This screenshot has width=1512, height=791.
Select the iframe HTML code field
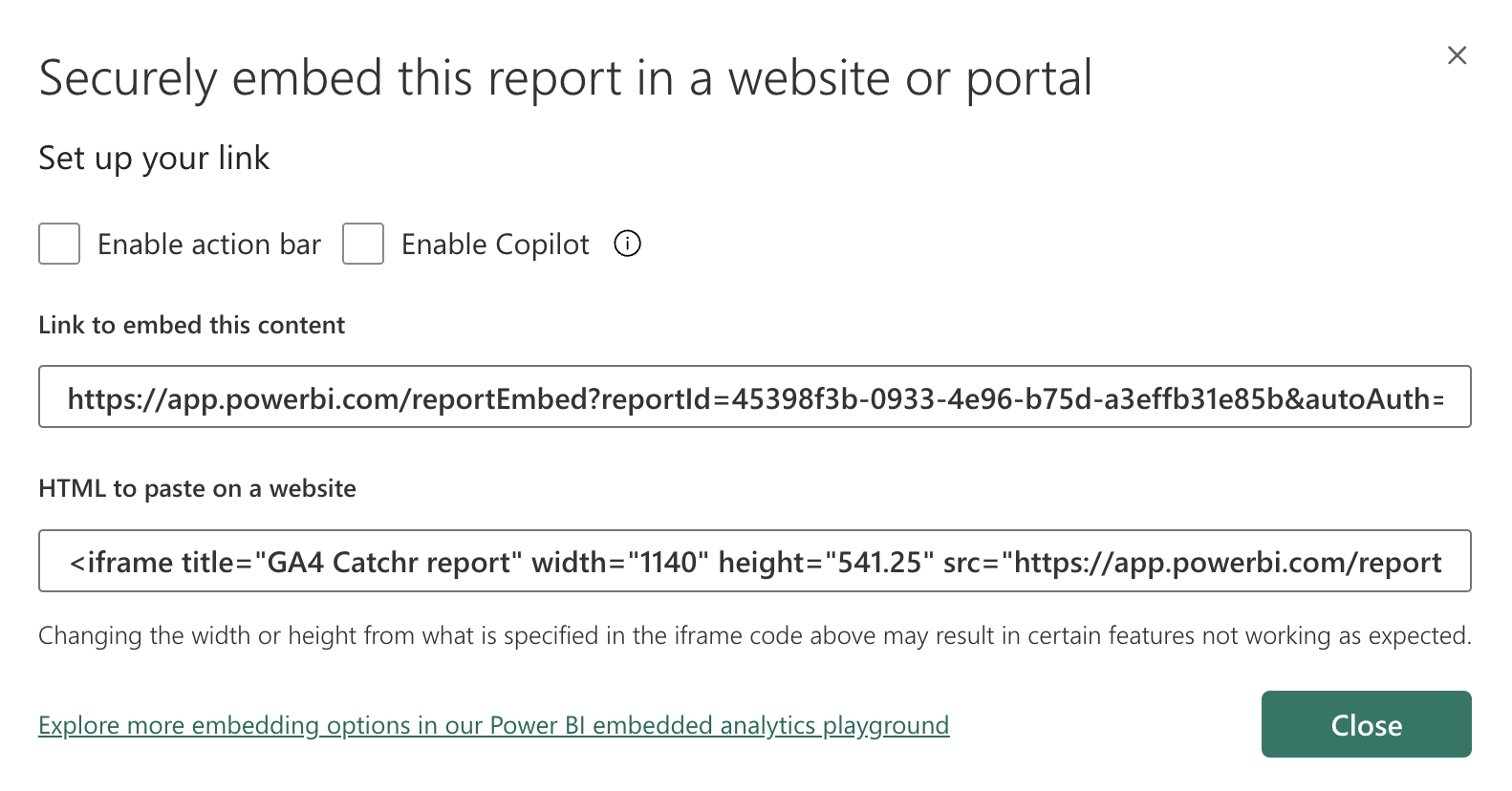point(754,561)
